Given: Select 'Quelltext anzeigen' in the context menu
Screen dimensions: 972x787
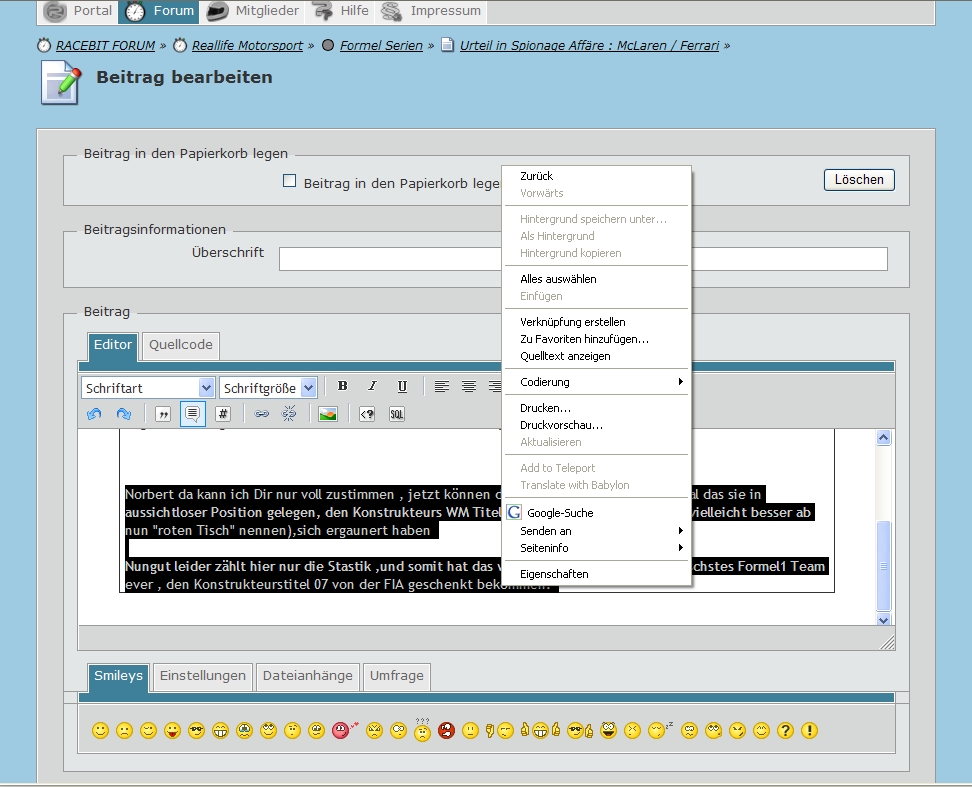Looking at the screenshot, I should 565,356.
